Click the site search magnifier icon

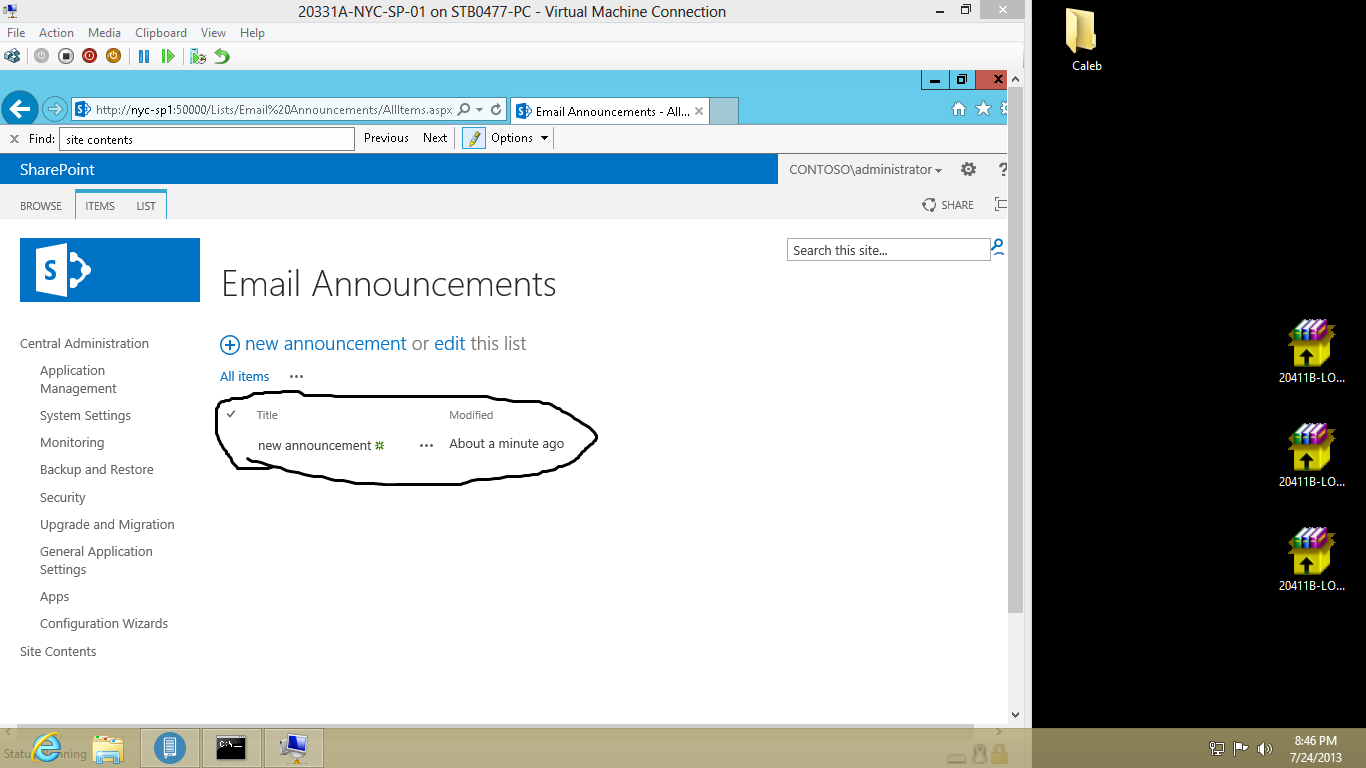[997, 247]
